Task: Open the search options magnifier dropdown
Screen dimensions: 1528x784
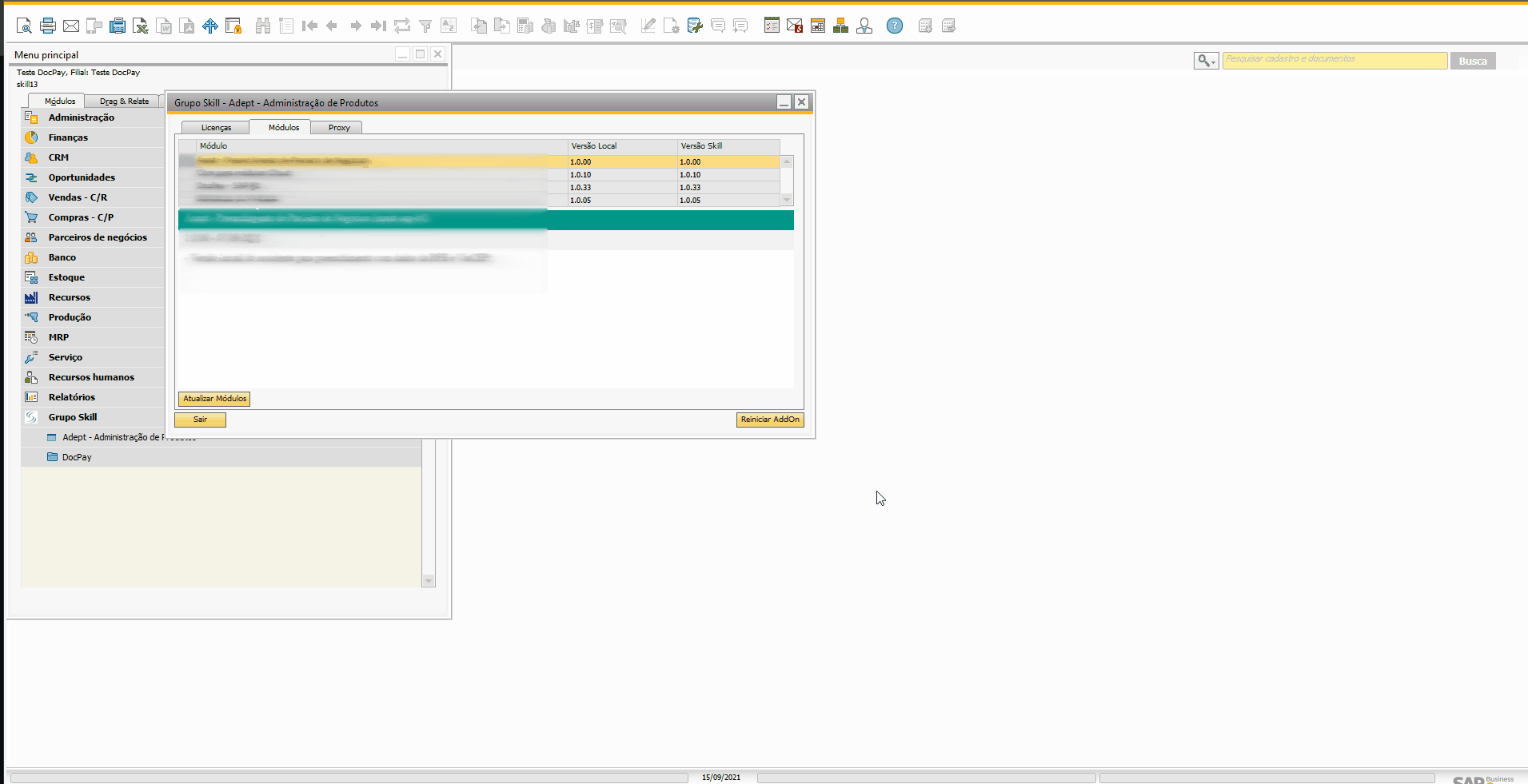Action: (x=1207, y=61)
